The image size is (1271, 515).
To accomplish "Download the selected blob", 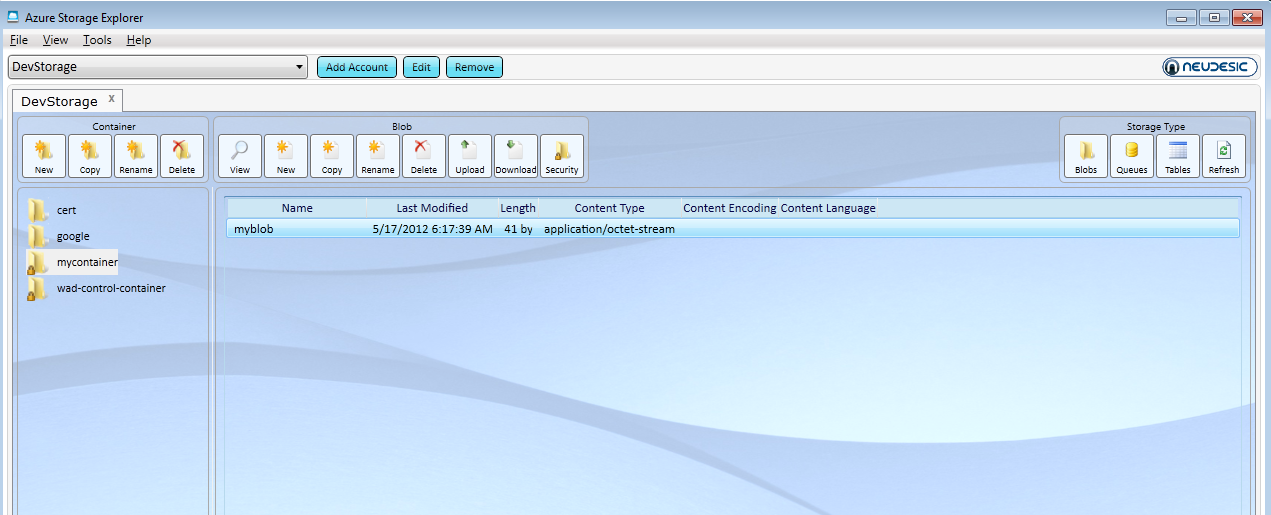I will pos(516,156).
